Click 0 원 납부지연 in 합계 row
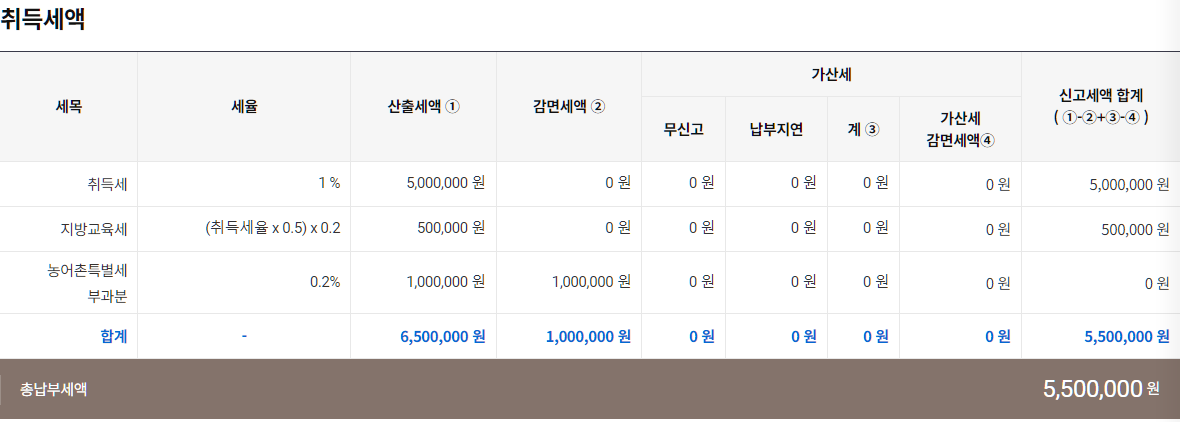The height and width of the screenshot is (422, 1180). 804,336
